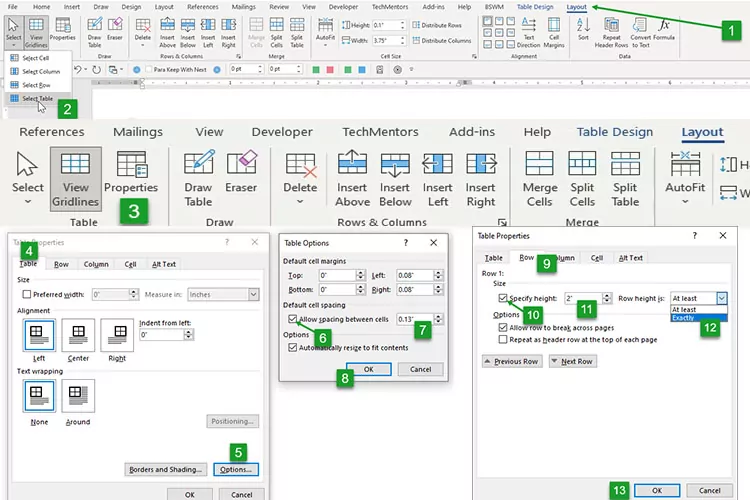Click the blue square in quick toolbar
The width and height of the screenshot is (750, 500).
[x=362, y=70]
